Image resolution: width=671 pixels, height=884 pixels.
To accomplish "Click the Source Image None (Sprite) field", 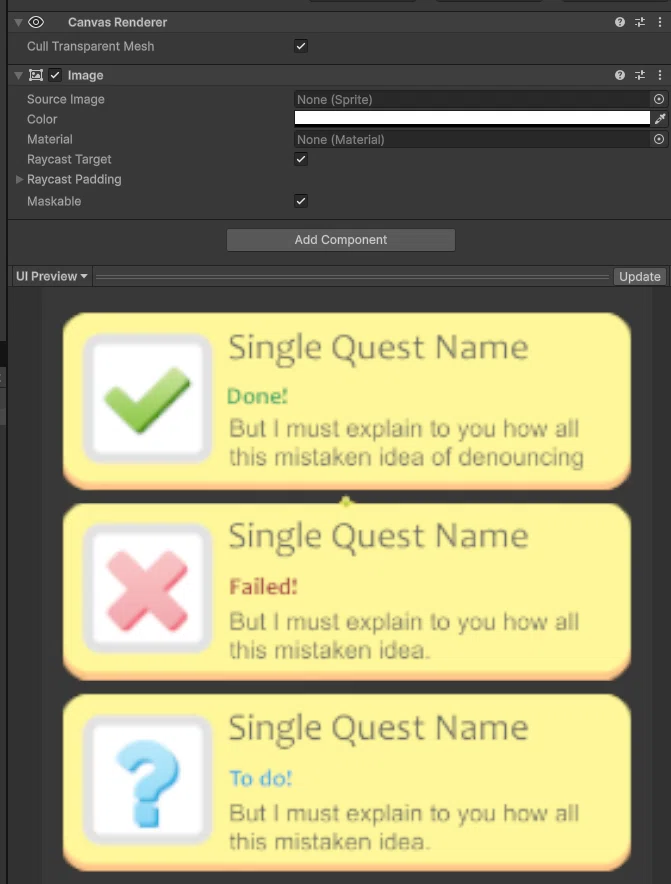I will coord(472,99).
